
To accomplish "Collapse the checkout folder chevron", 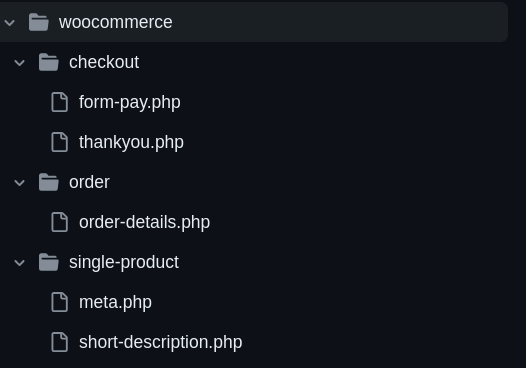I will click(x=20, y=63).
